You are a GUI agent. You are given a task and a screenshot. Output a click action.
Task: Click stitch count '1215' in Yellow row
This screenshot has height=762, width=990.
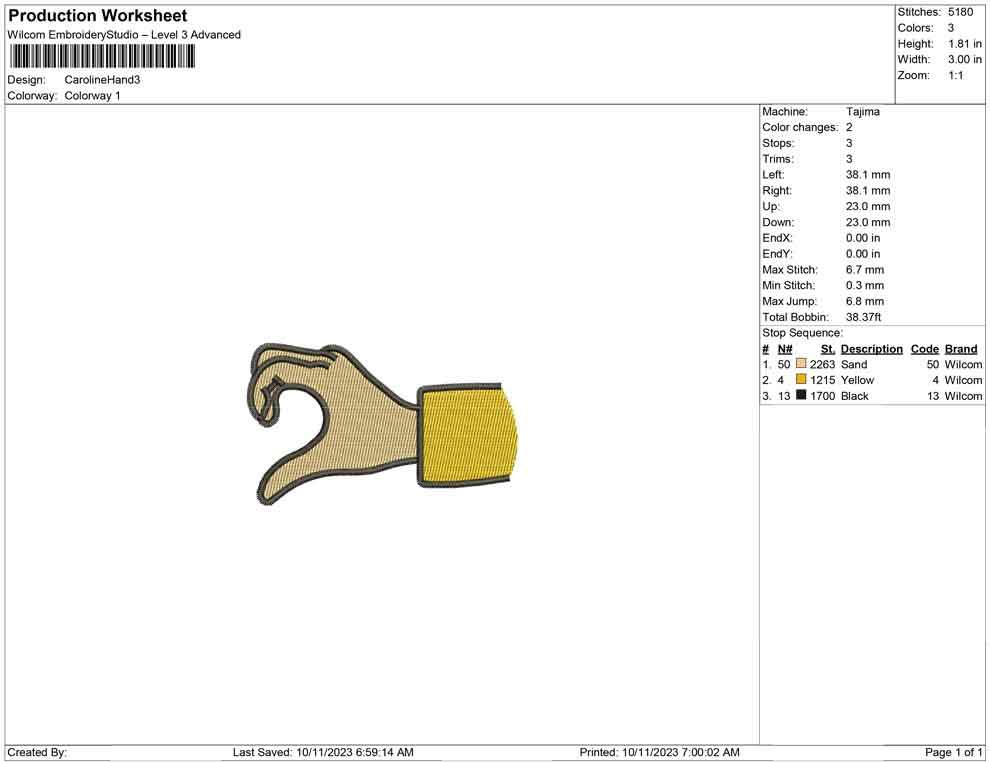[823, 380]
